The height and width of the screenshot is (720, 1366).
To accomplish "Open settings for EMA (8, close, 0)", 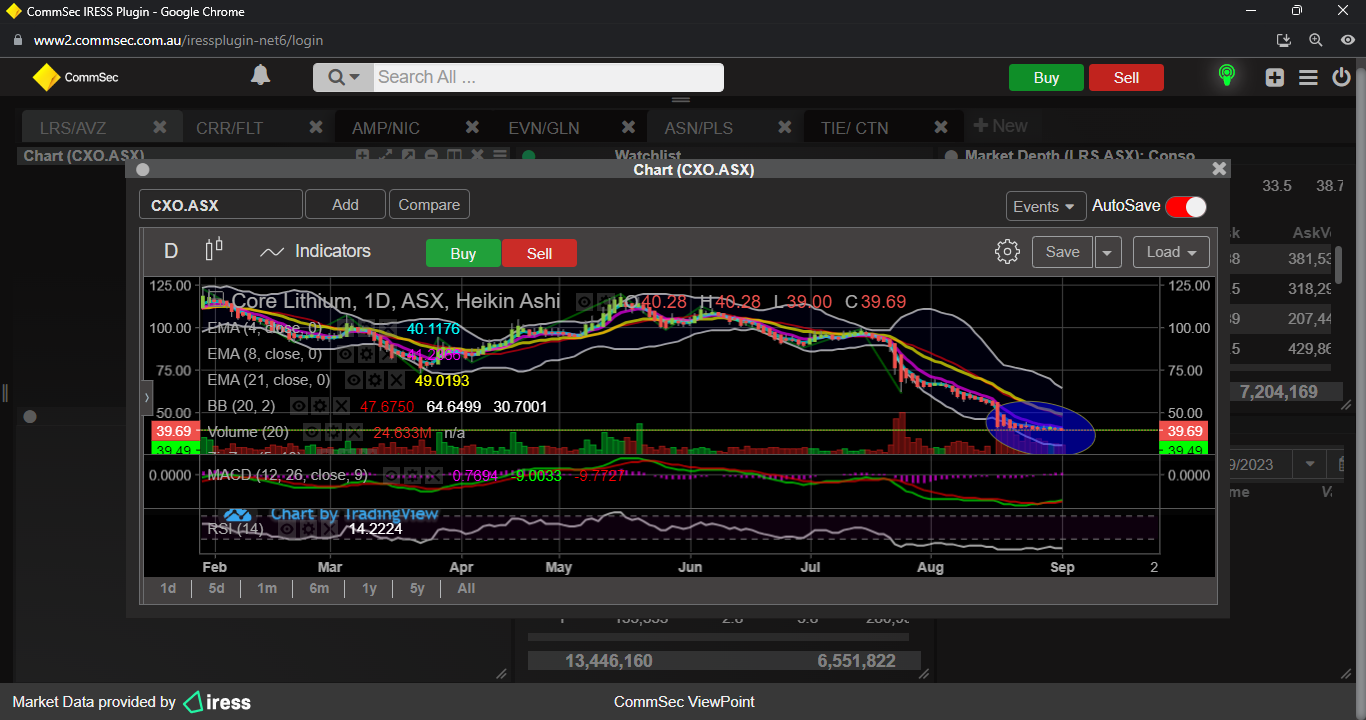I will (366, 354).
